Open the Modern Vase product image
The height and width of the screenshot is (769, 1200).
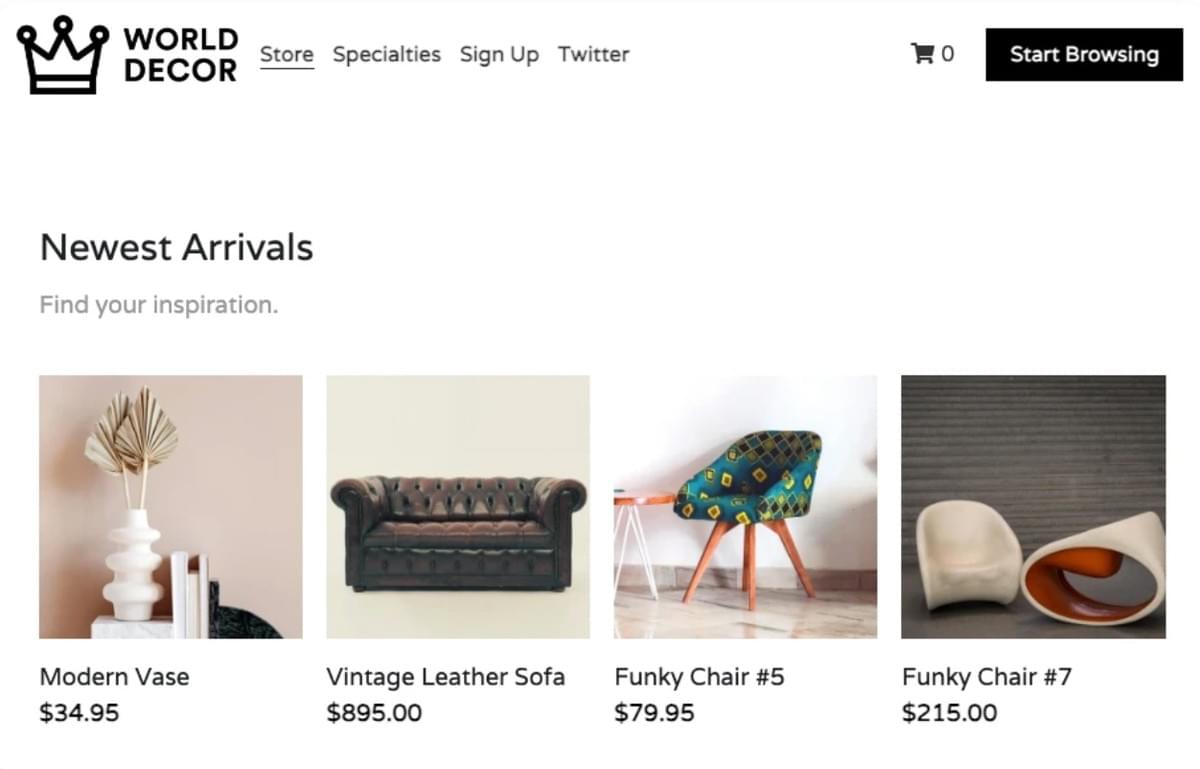[170, 506]
